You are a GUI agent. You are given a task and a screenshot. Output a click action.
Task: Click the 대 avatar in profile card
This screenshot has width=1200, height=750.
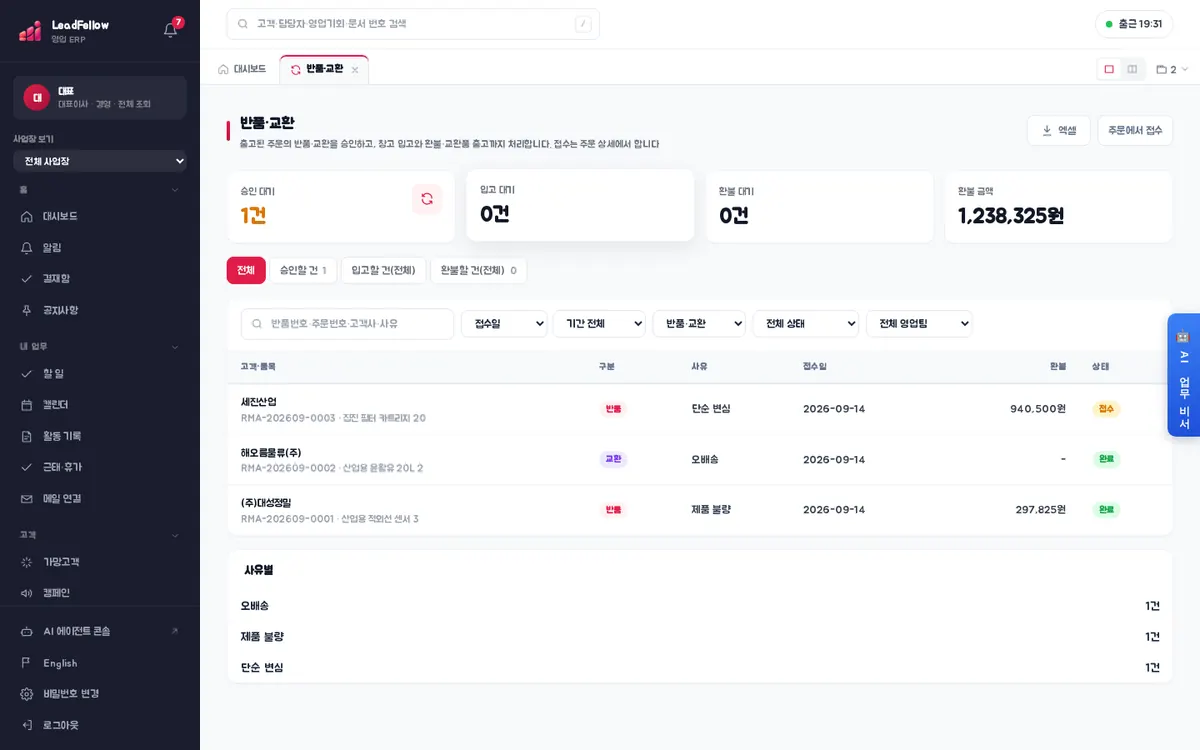pyautogui.click(x=37, y=97)
